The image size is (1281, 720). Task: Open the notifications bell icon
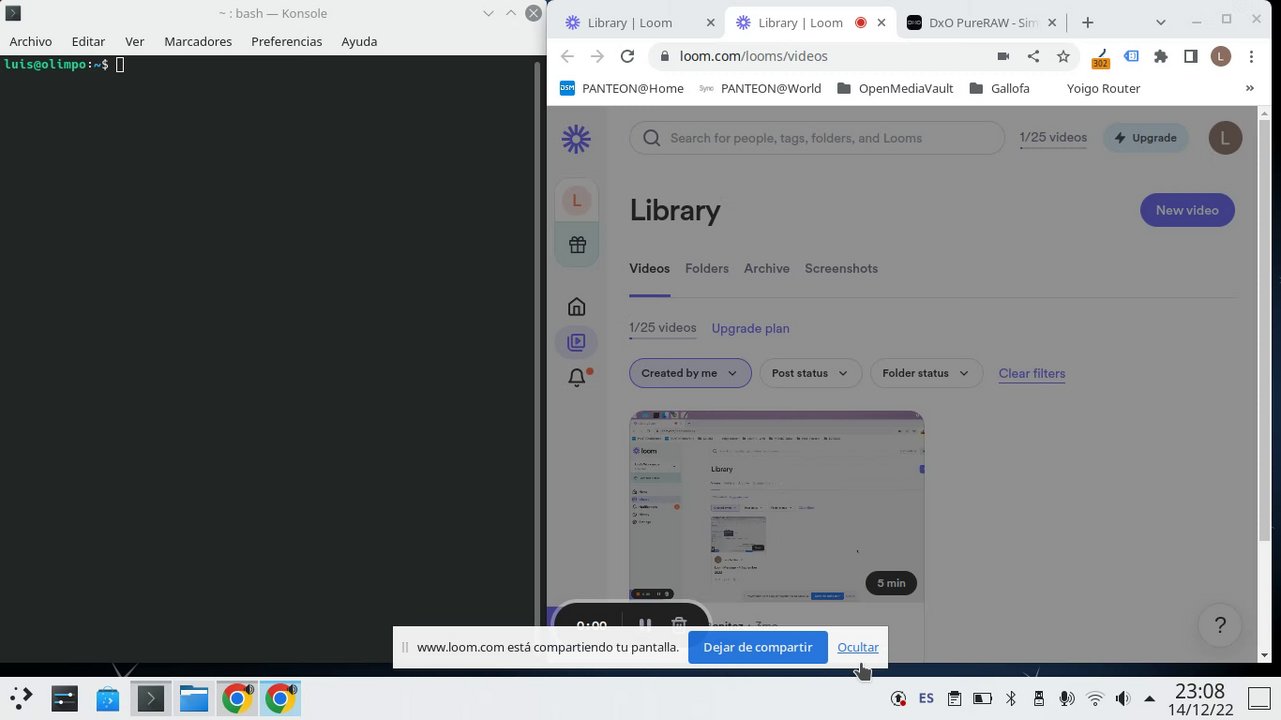click(x=577, y=378)
